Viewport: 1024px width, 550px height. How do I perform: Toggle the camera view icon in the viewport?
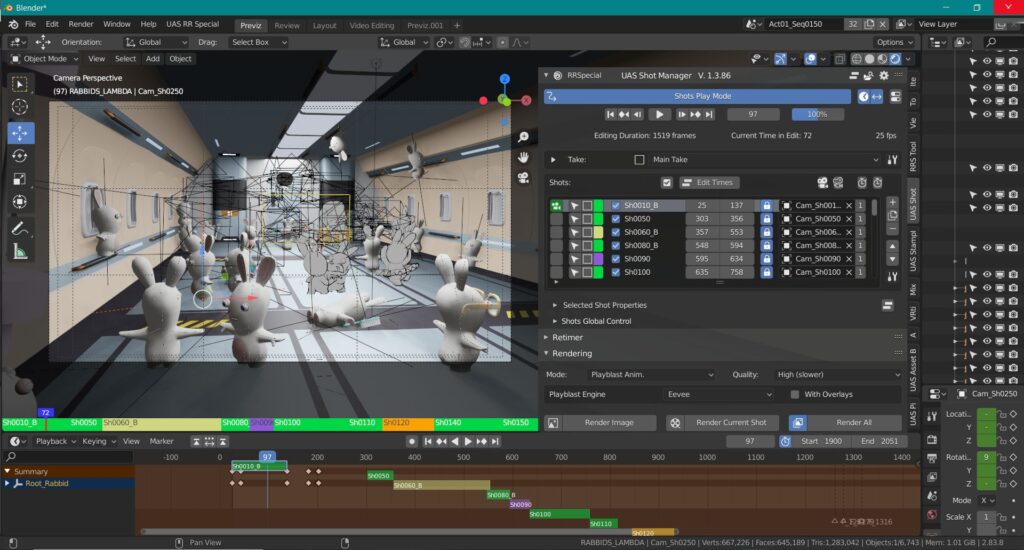click(523, 178)
